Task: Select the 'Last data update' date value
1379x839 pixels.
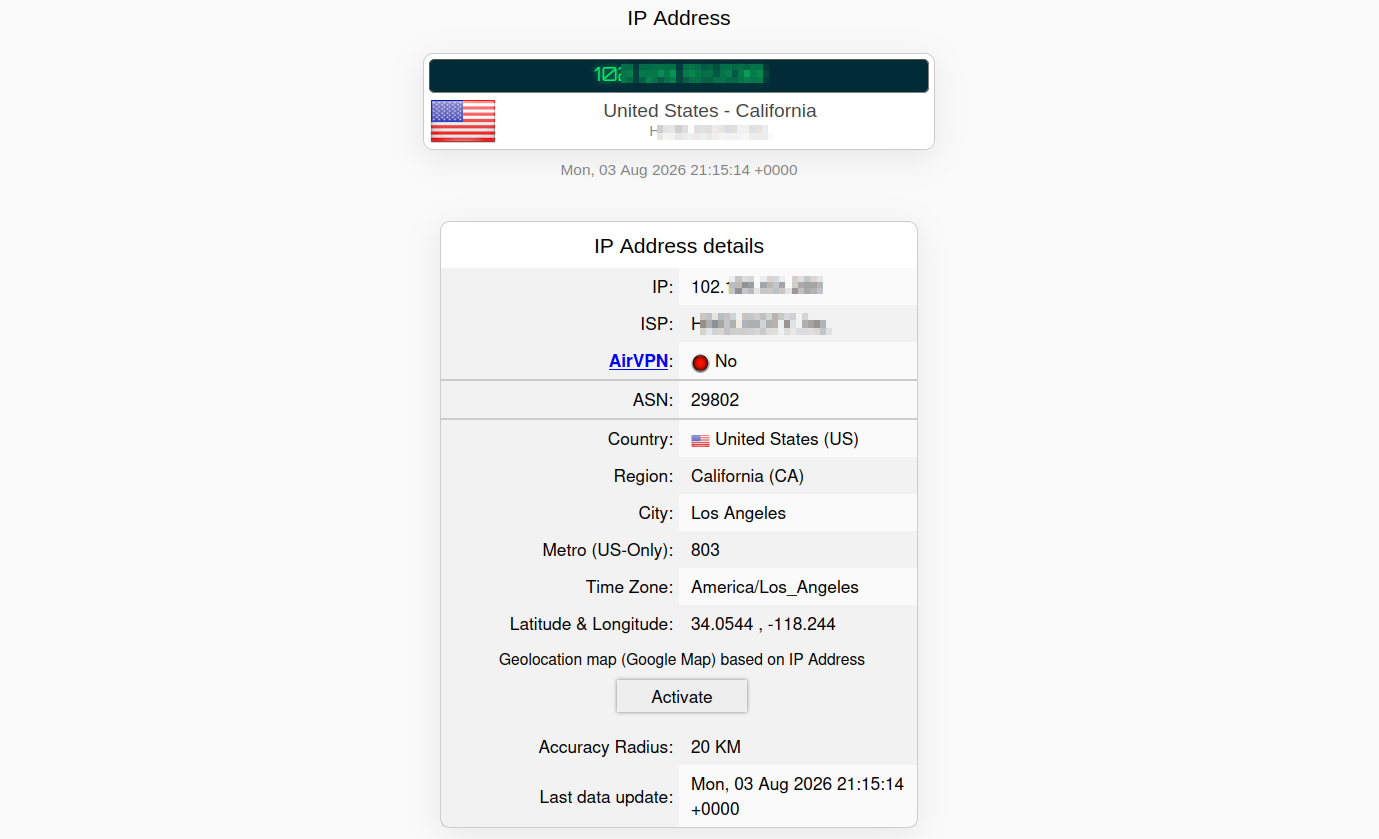Action: coord(797,797)
